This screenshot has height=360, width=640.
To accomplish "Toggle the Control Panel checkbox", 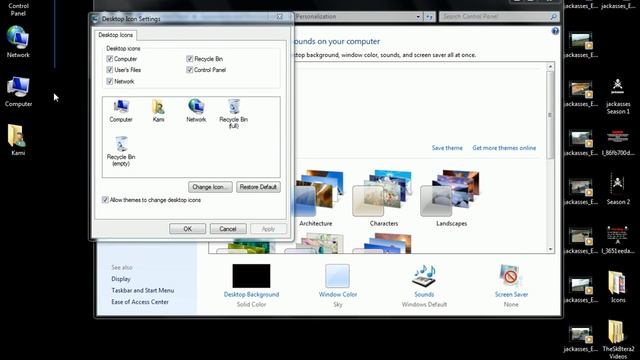I will [x=189, y=70].
